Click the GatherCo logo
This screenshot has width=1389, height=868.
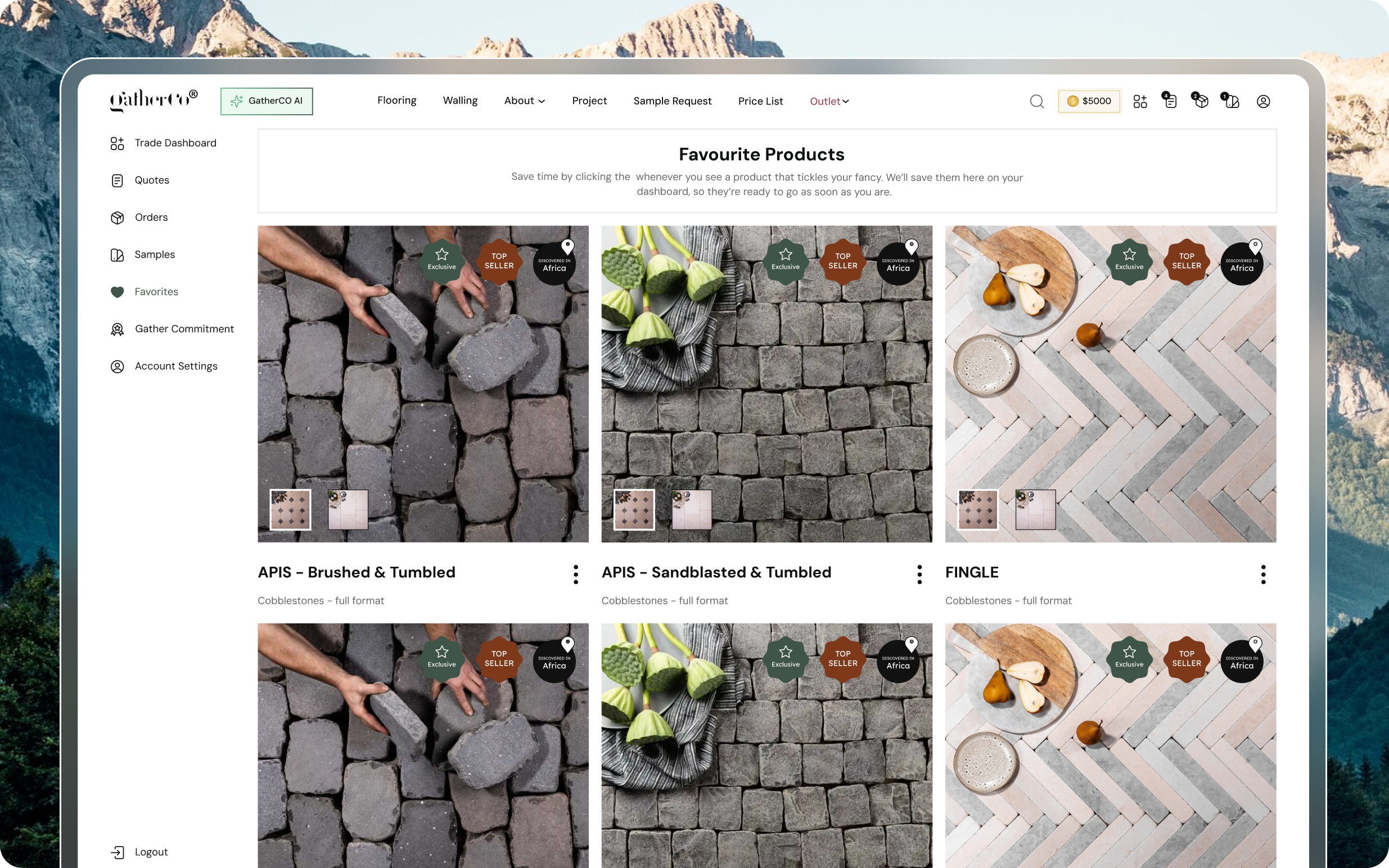click(154, 101)
